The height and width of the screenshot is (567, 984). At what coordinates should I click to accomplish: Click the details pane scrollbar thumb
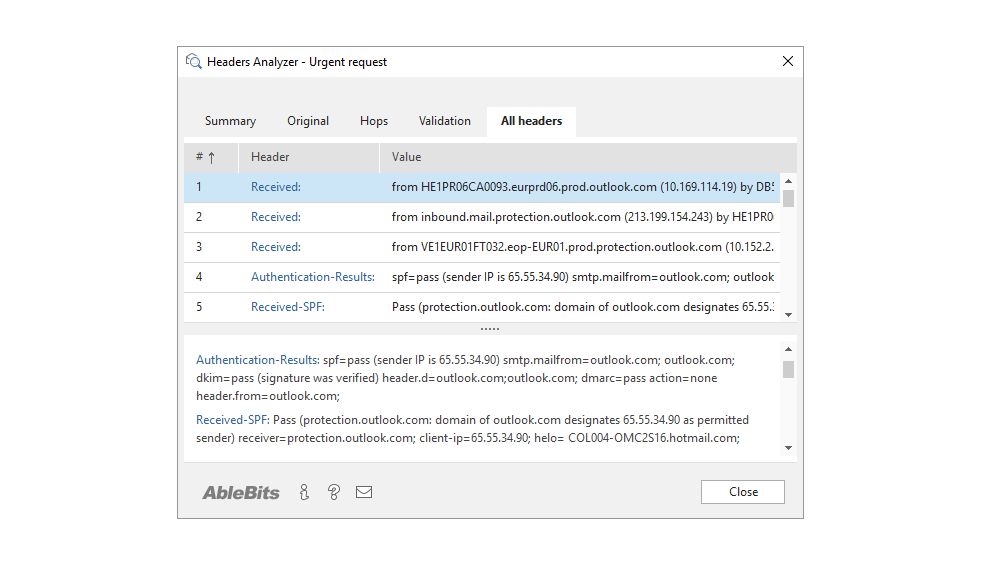pyautogui.click(x=789, y=369)
